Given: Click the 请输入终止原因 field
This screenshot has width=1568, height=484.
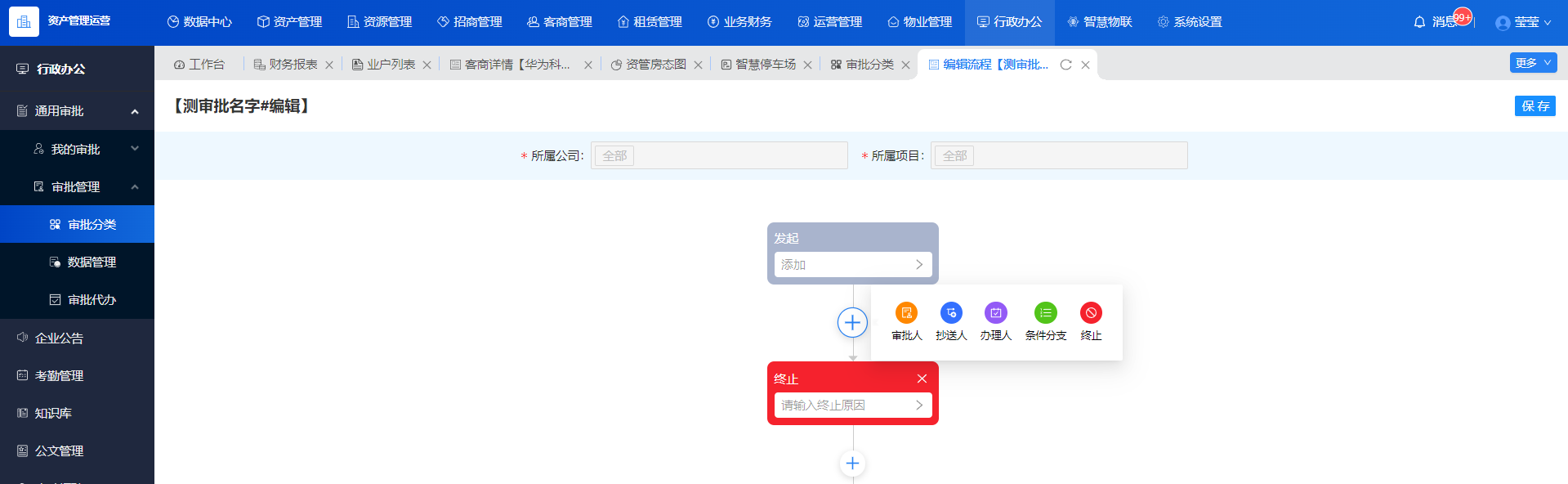Looking at the screenshot, I should pyautogui.click(x=853, y=405).
